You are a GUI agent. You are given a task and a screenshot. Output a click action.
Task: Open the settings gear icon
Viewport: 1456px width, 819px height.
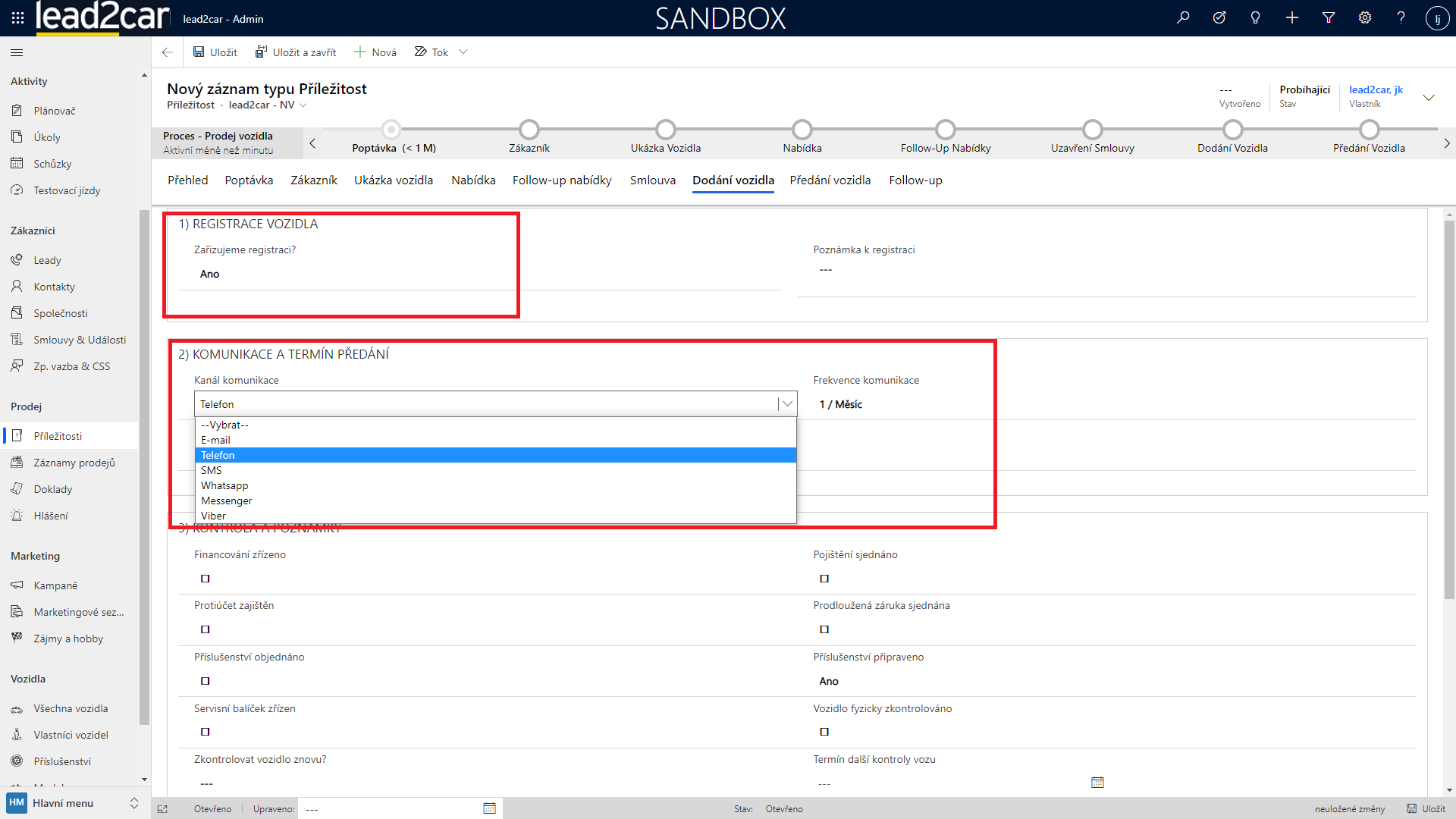click(1365, 18)
